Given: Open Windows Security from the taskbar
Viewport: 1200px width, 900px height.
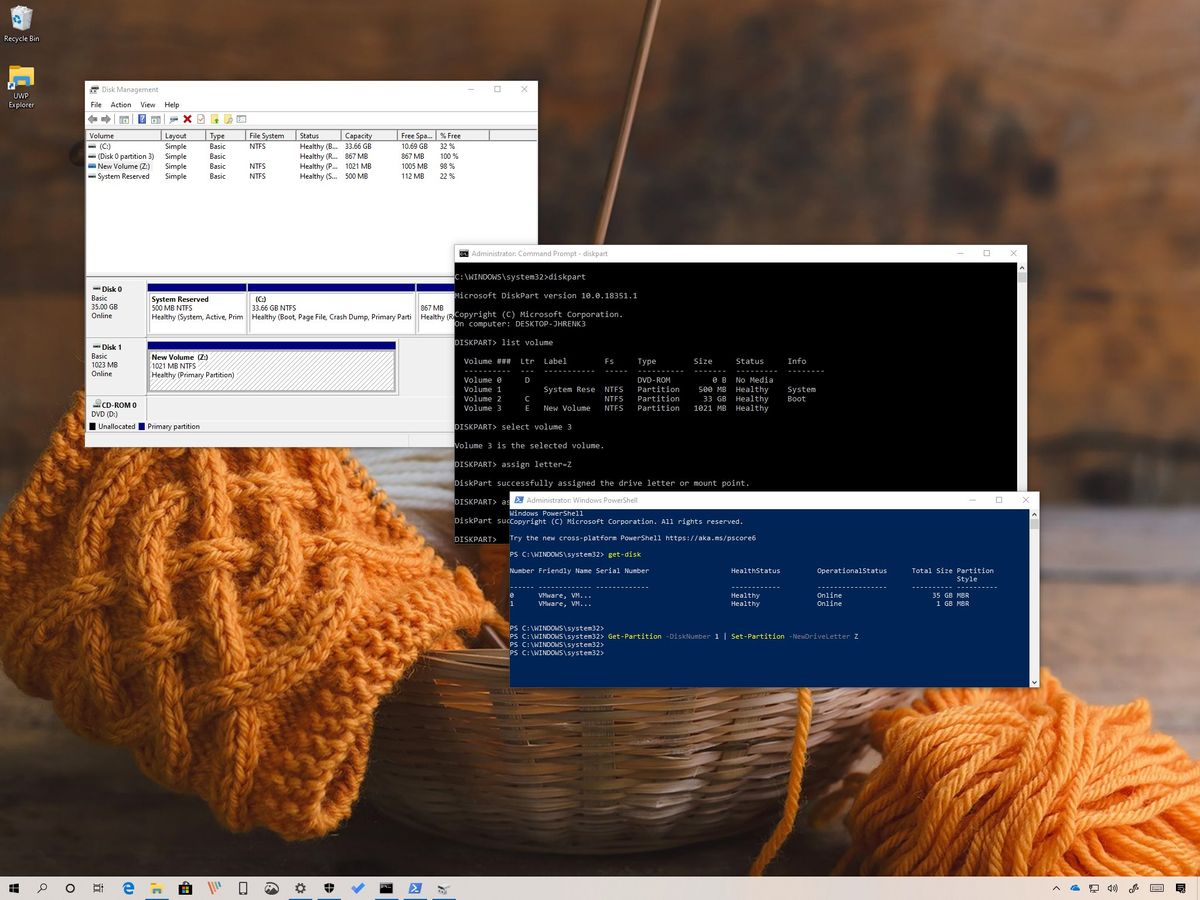Looking at the screenshot, I should coord(329,888).
